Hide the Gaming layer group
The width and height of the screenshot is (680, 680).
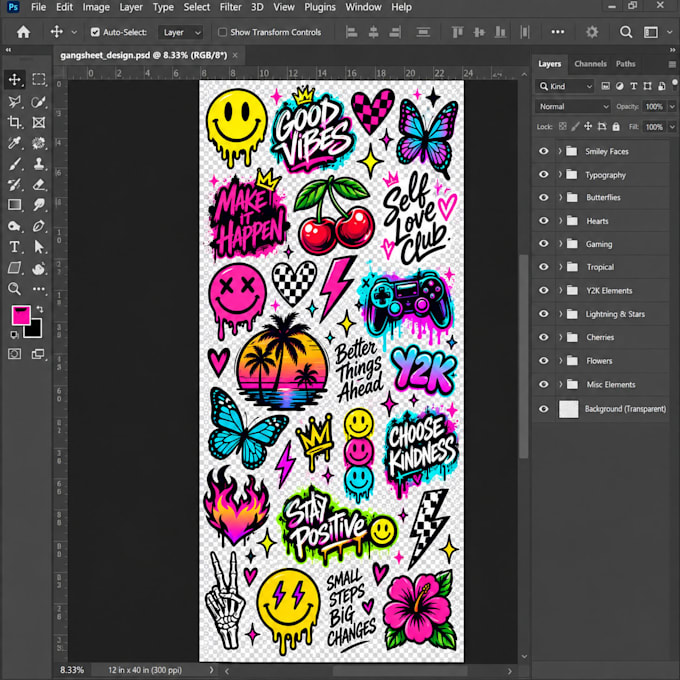[x=543, y=244]
